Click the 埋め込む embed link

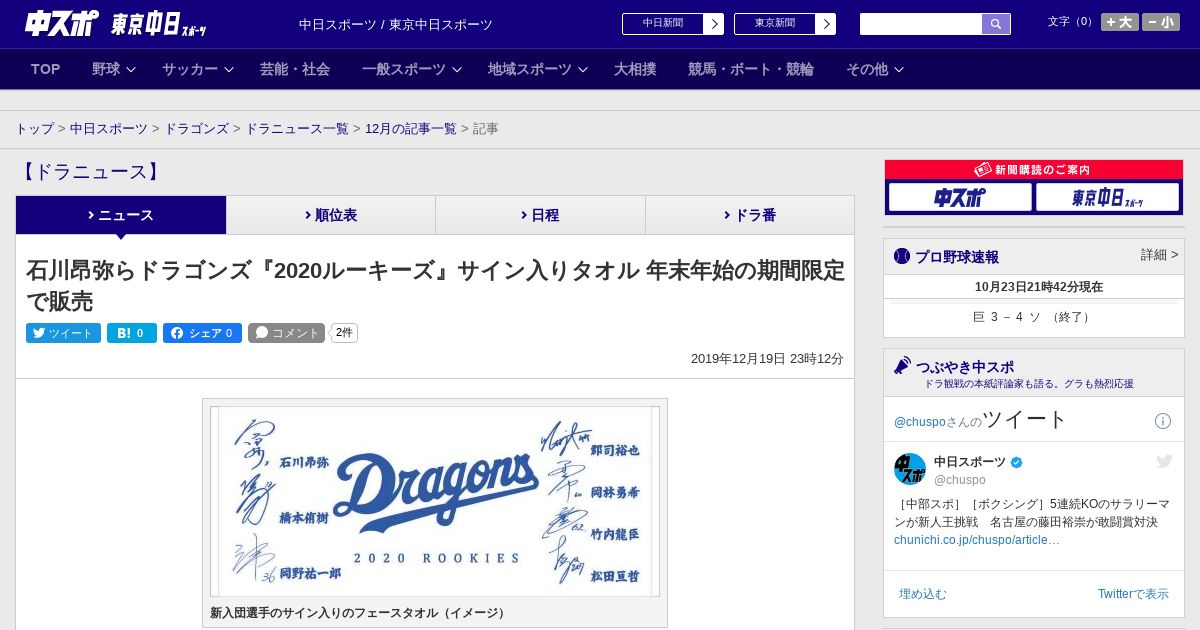click(x=922, y=594)
